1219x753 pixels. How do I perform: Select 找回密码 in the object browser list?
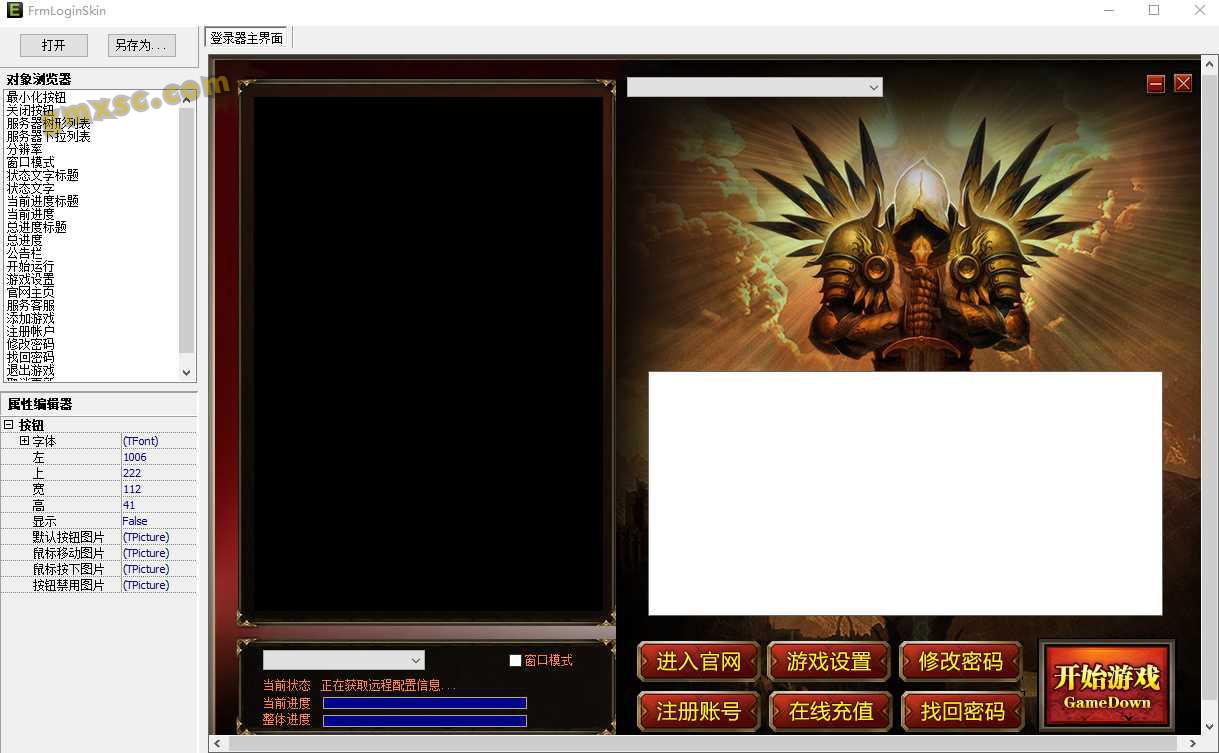pyautogui.click(x=30, y=357)
